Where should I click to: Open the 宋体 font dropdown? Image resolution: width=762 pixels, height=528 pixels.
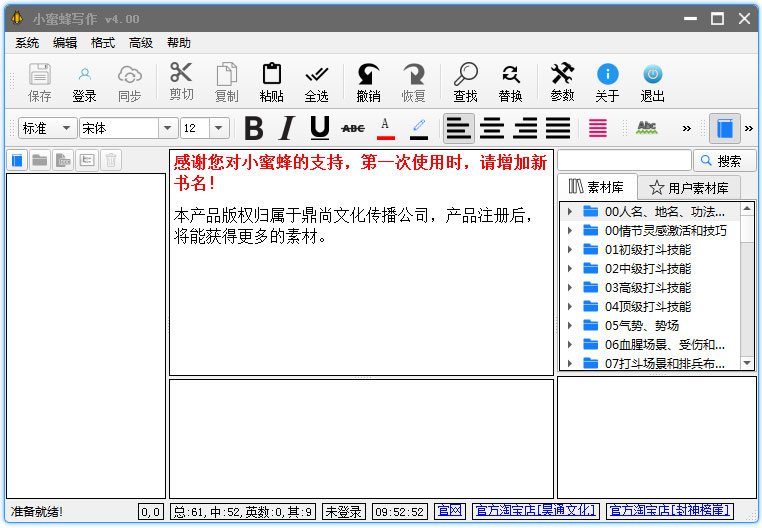pyautogui.click(x=168, y=128)
